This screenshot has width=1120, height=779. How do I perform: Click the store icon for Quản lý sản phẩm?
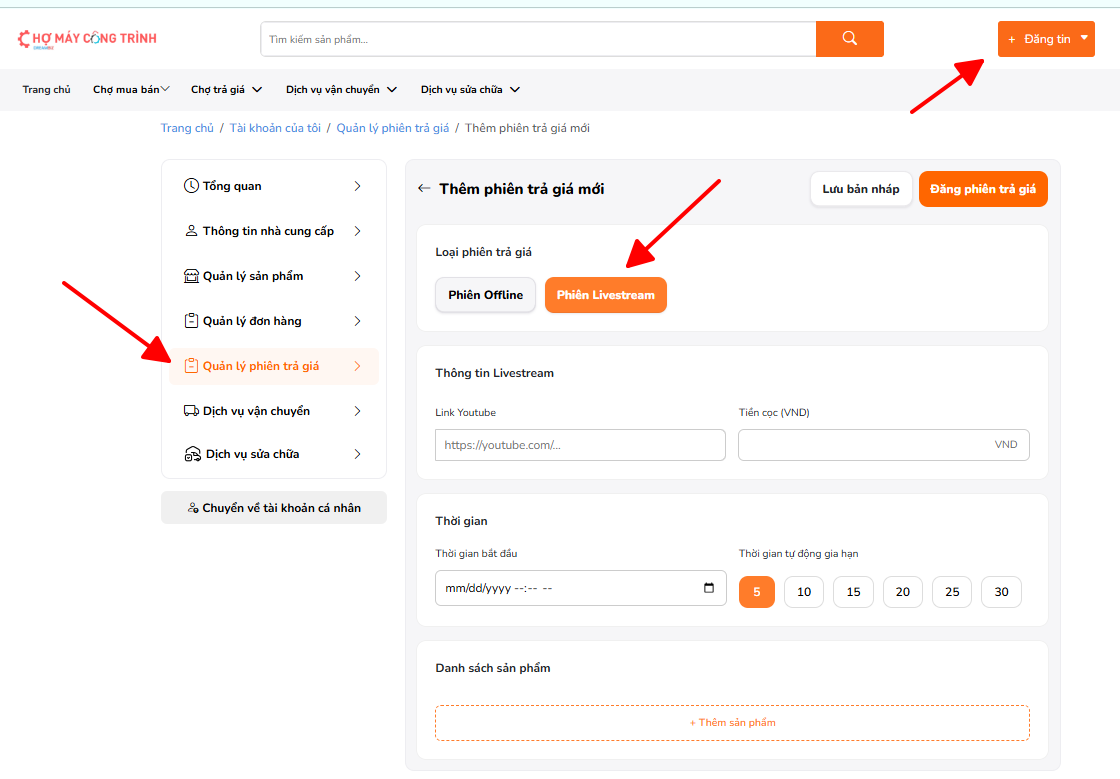tap(192, 276)
